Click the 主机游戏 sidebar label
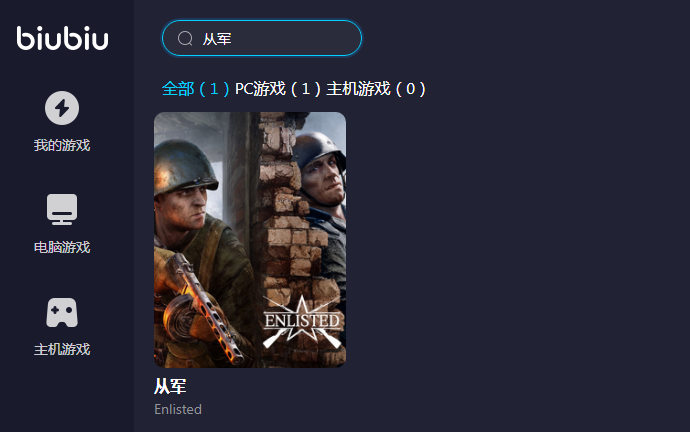Screen dimensions: 690x432 (x=62, y=349)
